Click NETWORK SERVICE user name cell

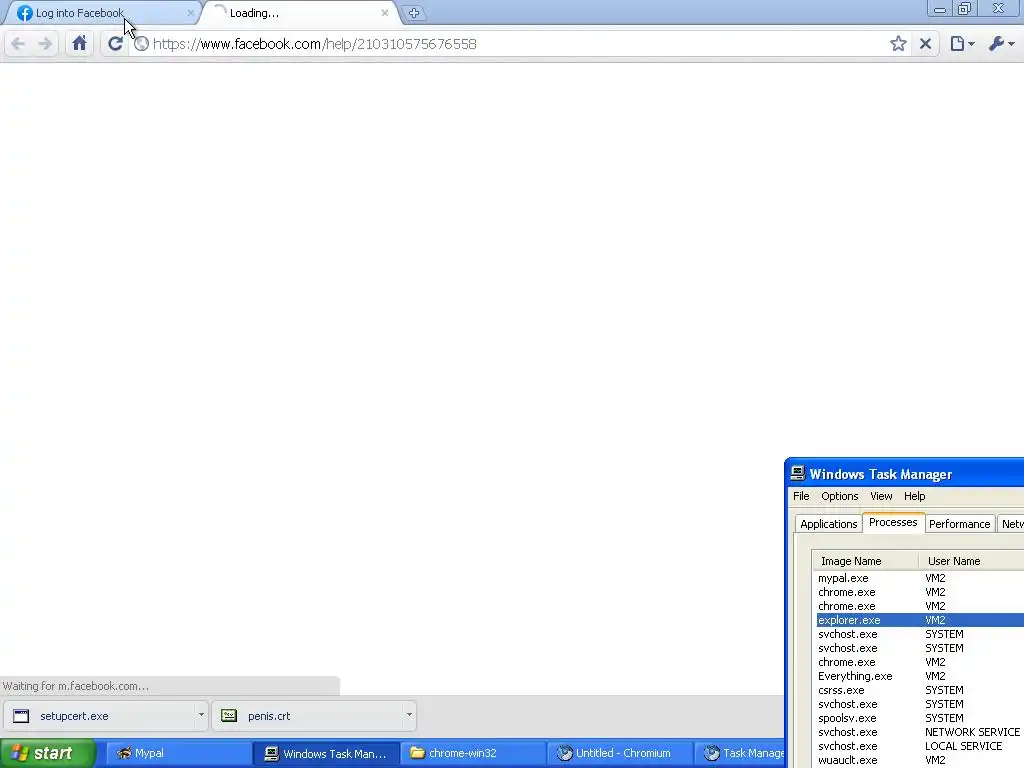[x=972, y=732]
